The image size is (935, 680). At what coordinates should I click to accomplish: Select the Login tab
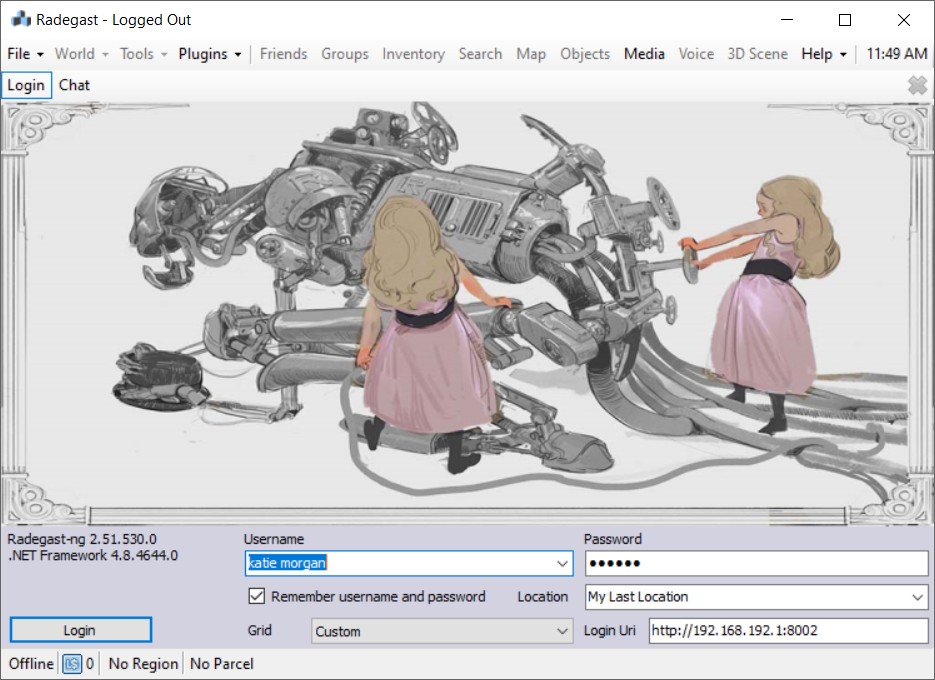(x=26, y=85)
